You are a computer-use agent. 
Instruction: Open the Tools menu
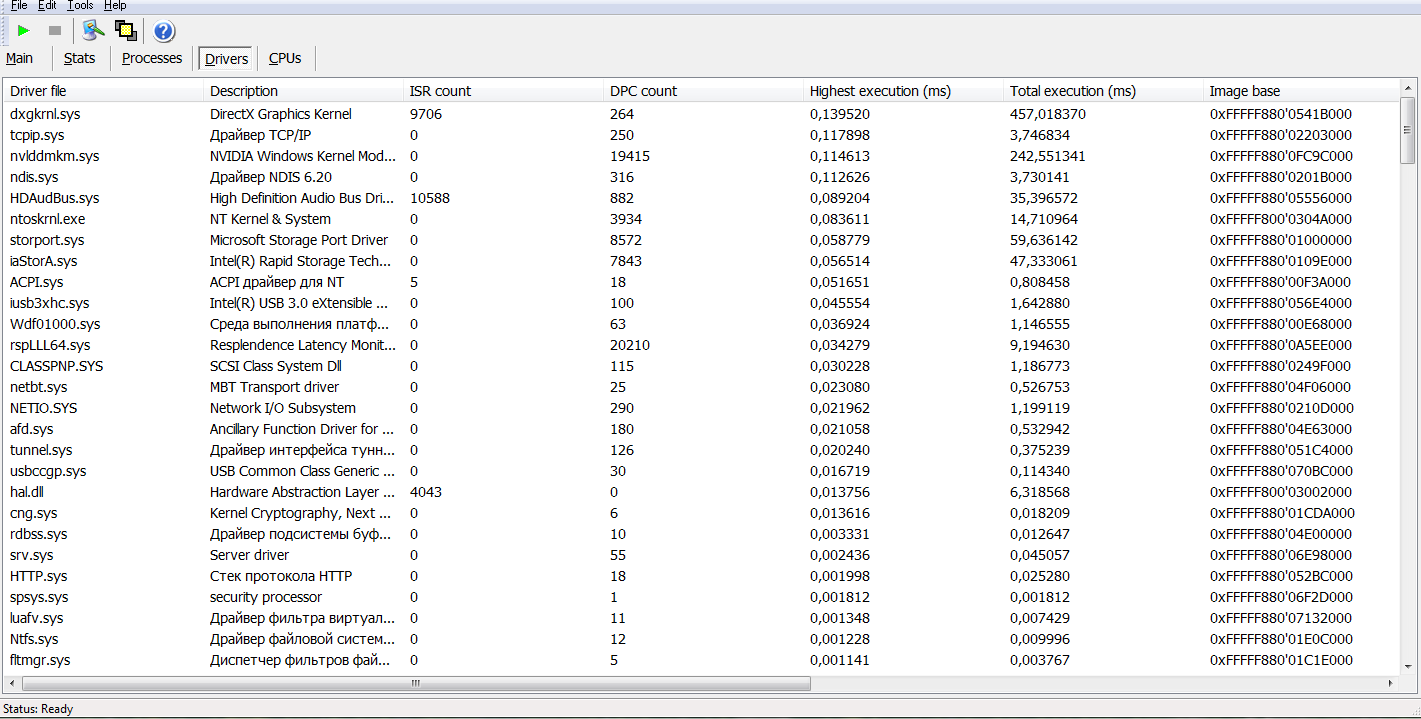80,5
